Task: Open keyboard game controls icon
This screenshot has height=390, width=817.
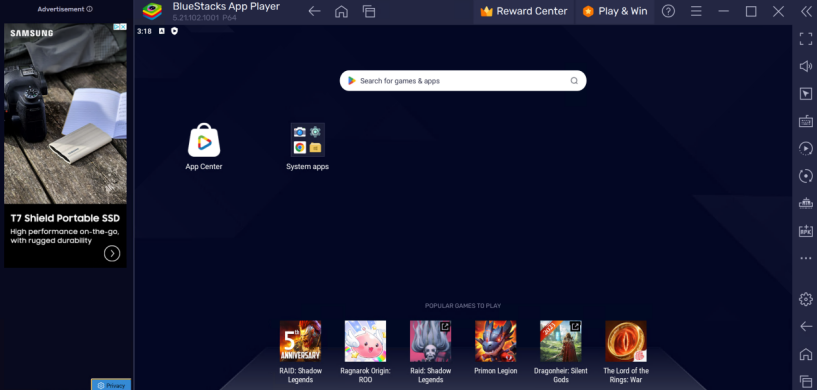Action: [x=806, y=121]
